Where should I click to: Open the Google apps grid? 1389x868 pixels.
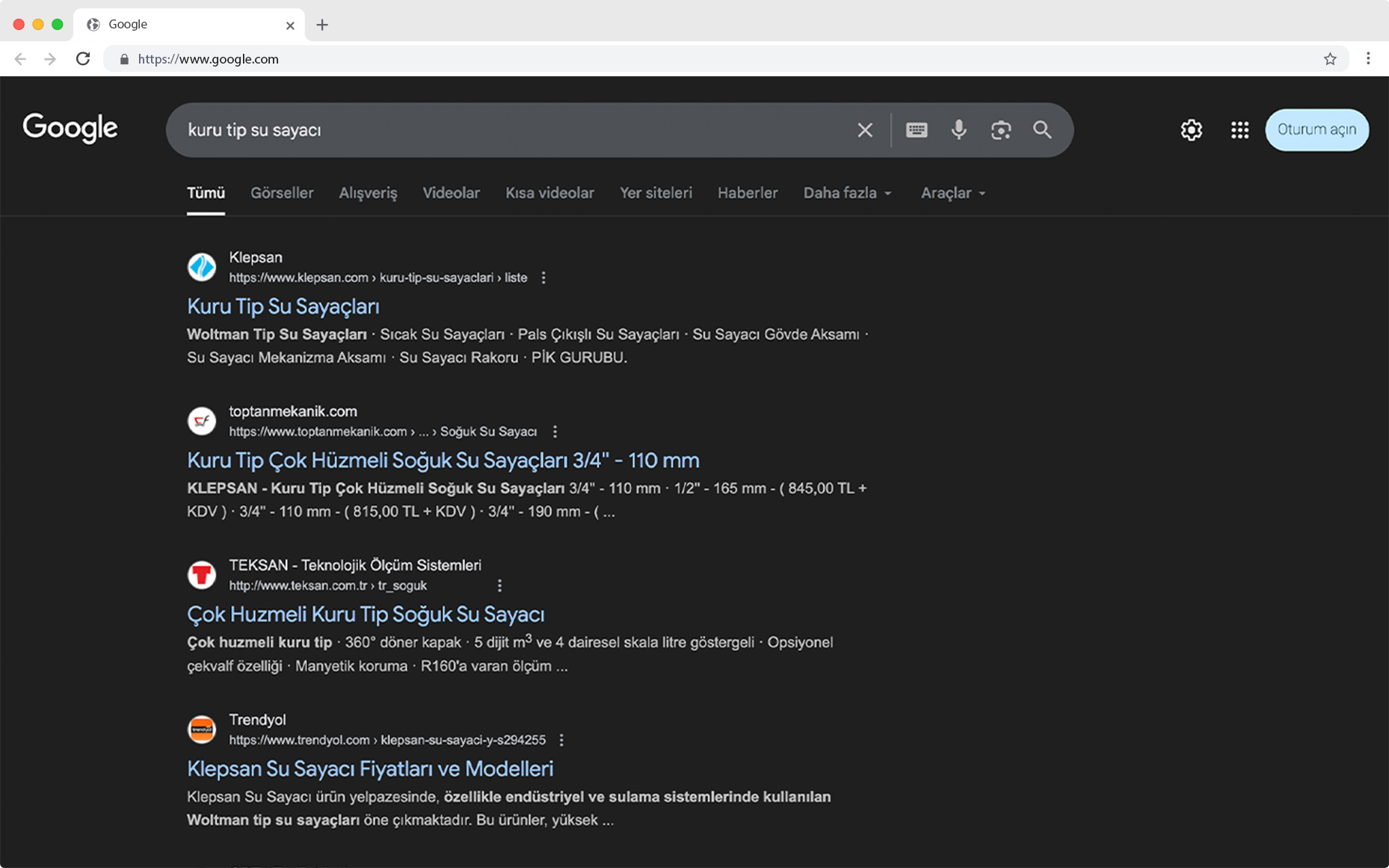click(1239, 130)
